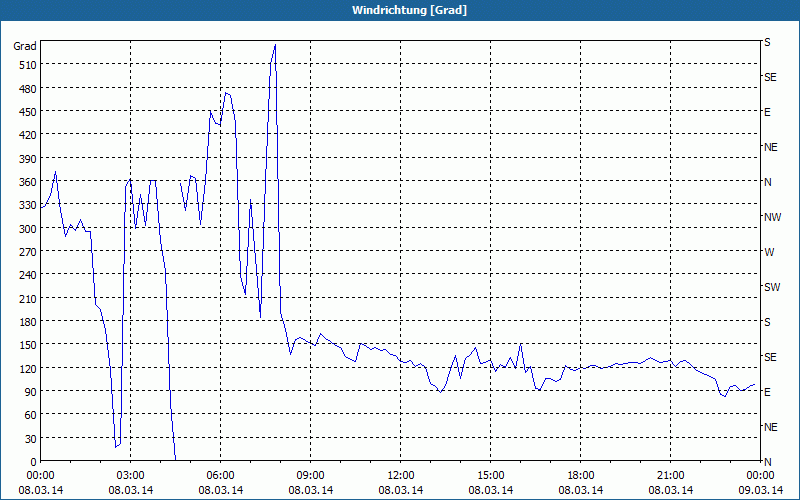This screenshot has width=800, height=500.
Task: Select the SE compass label beside 120 gridline
Action: tap(770, 357)
